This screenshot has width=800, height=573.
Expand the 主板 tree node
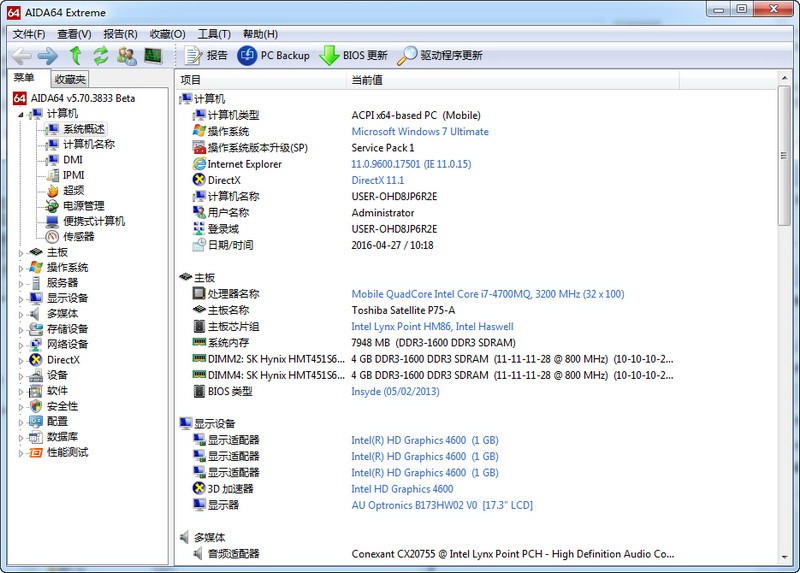pyautogui.click(x=21, y=253)
